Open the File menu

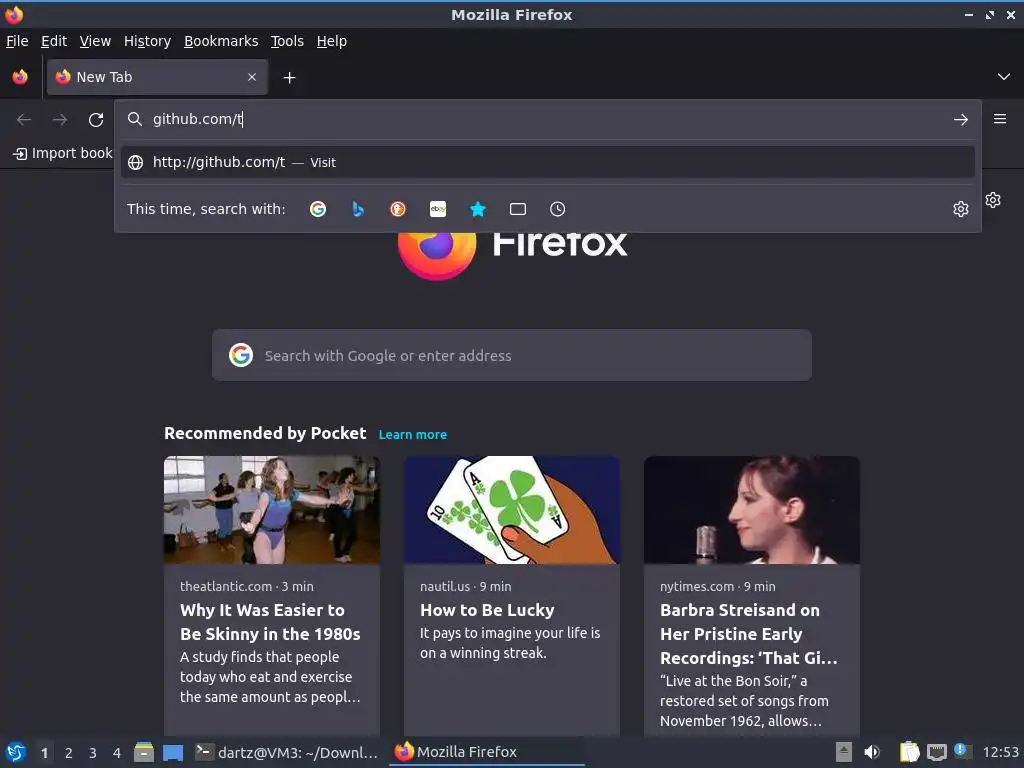(x=17, y=41)
